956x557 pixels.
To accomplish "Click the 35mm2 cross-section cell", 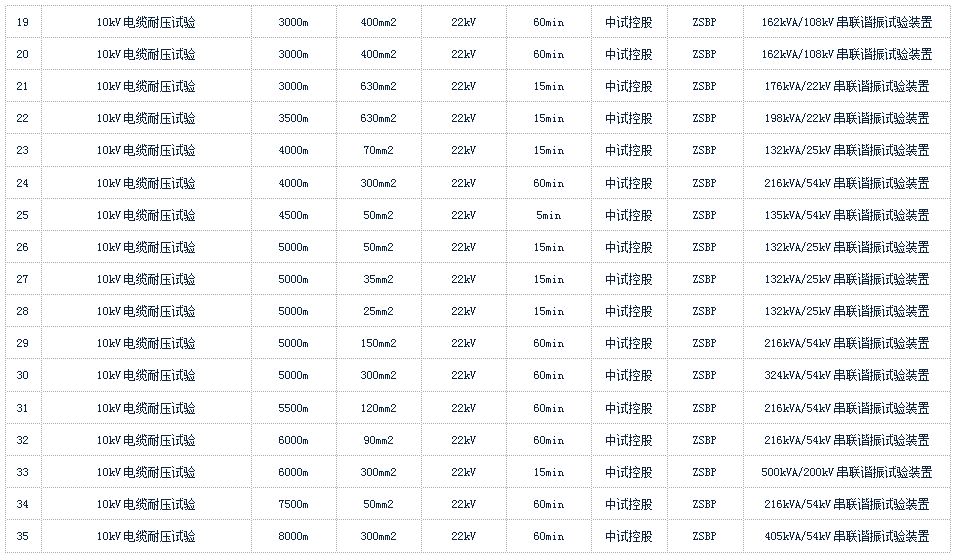I will (378, 279).
